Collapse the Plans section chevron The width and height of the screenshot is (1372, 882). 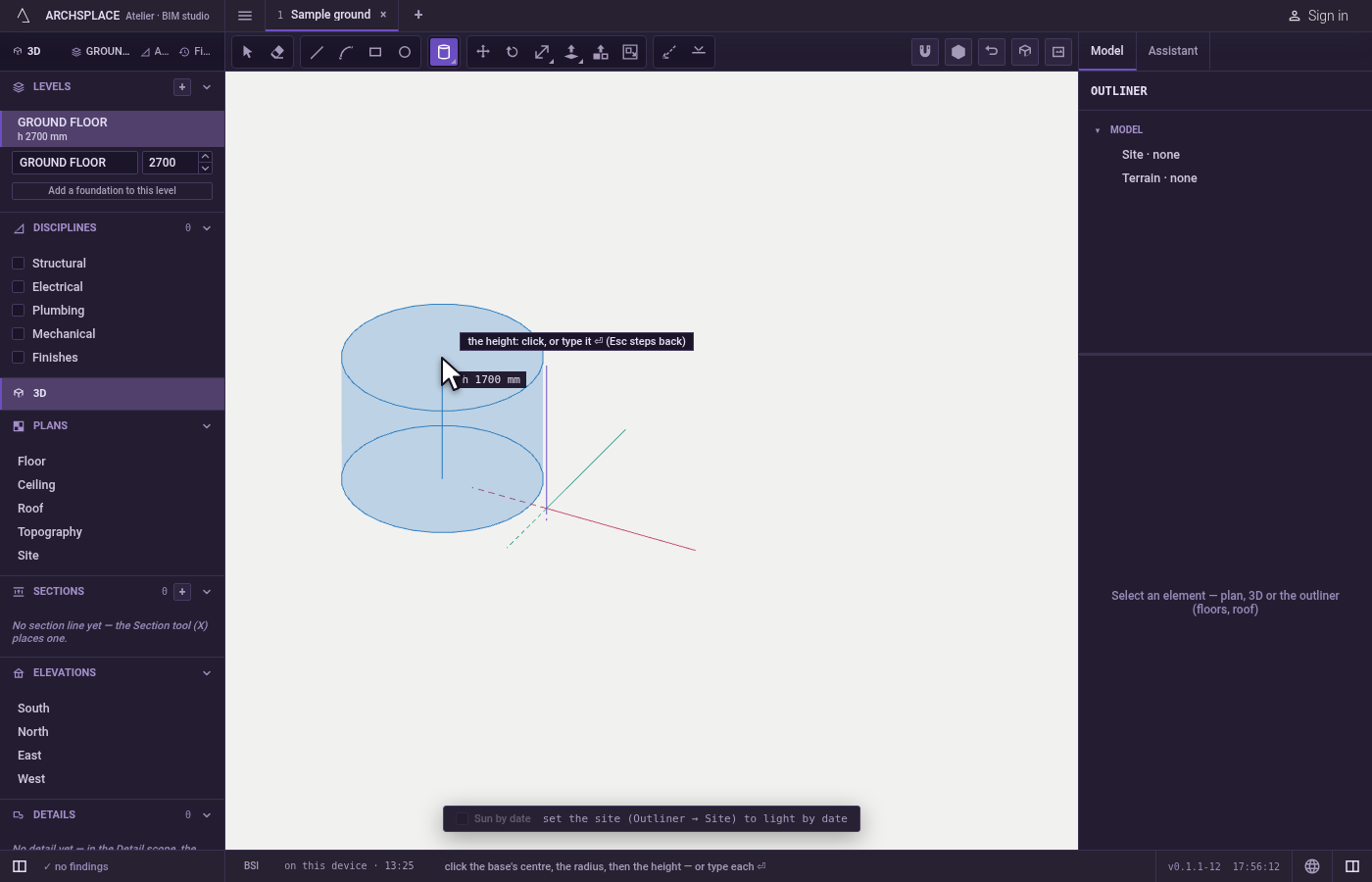click(x=207, y=426)
